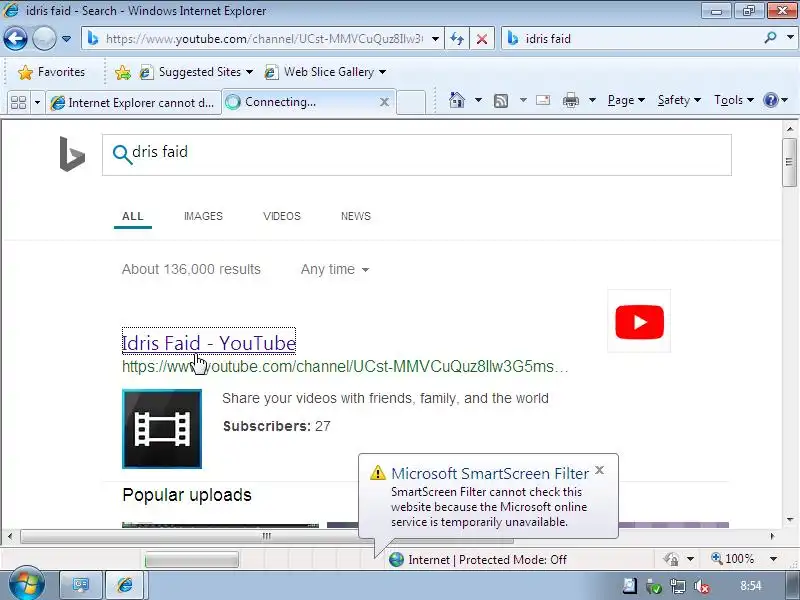
Task: Open the recent pages dropdown arrow
Action: click(66, 39)
